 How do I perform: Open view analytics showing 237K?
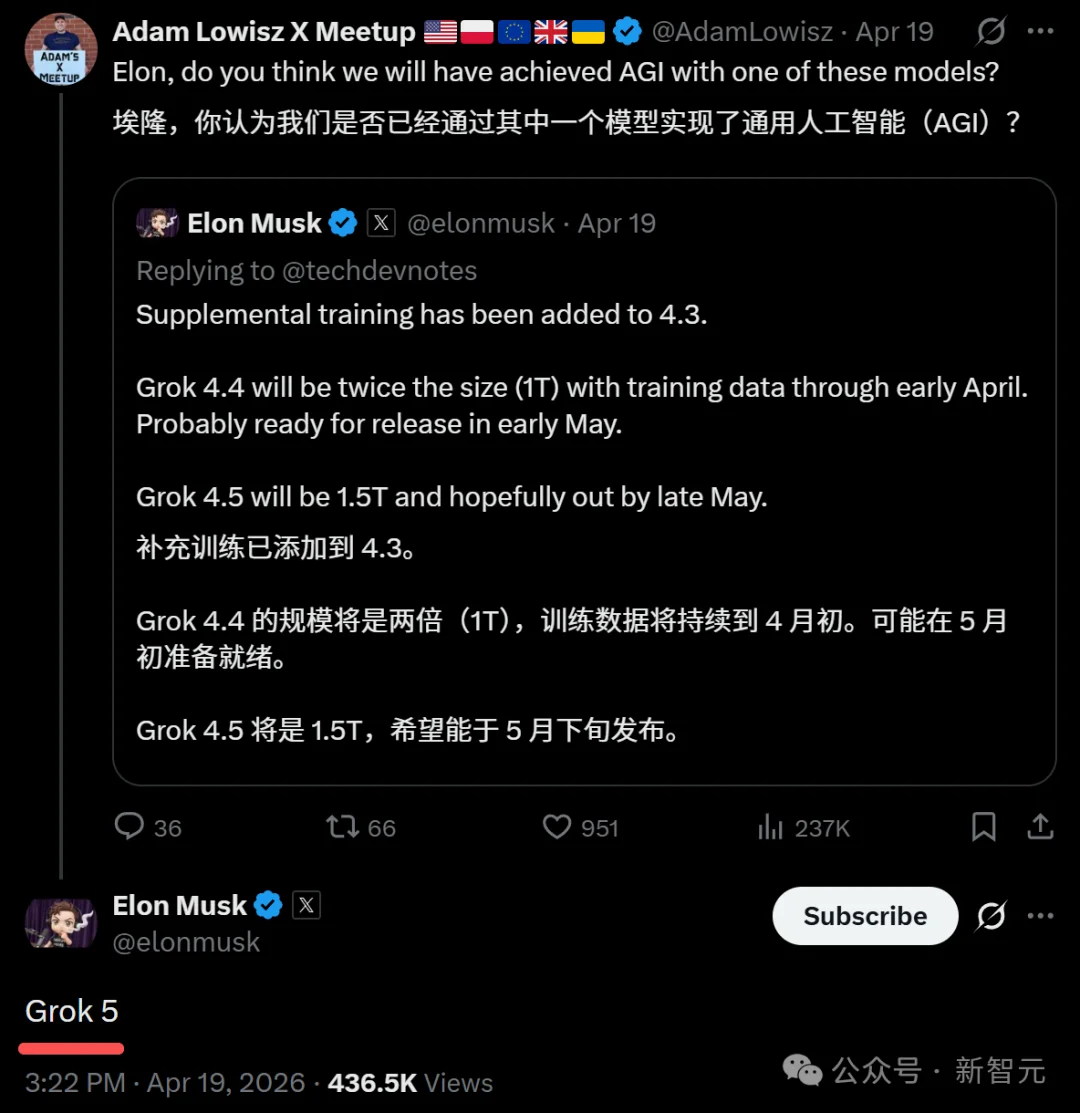770,827
